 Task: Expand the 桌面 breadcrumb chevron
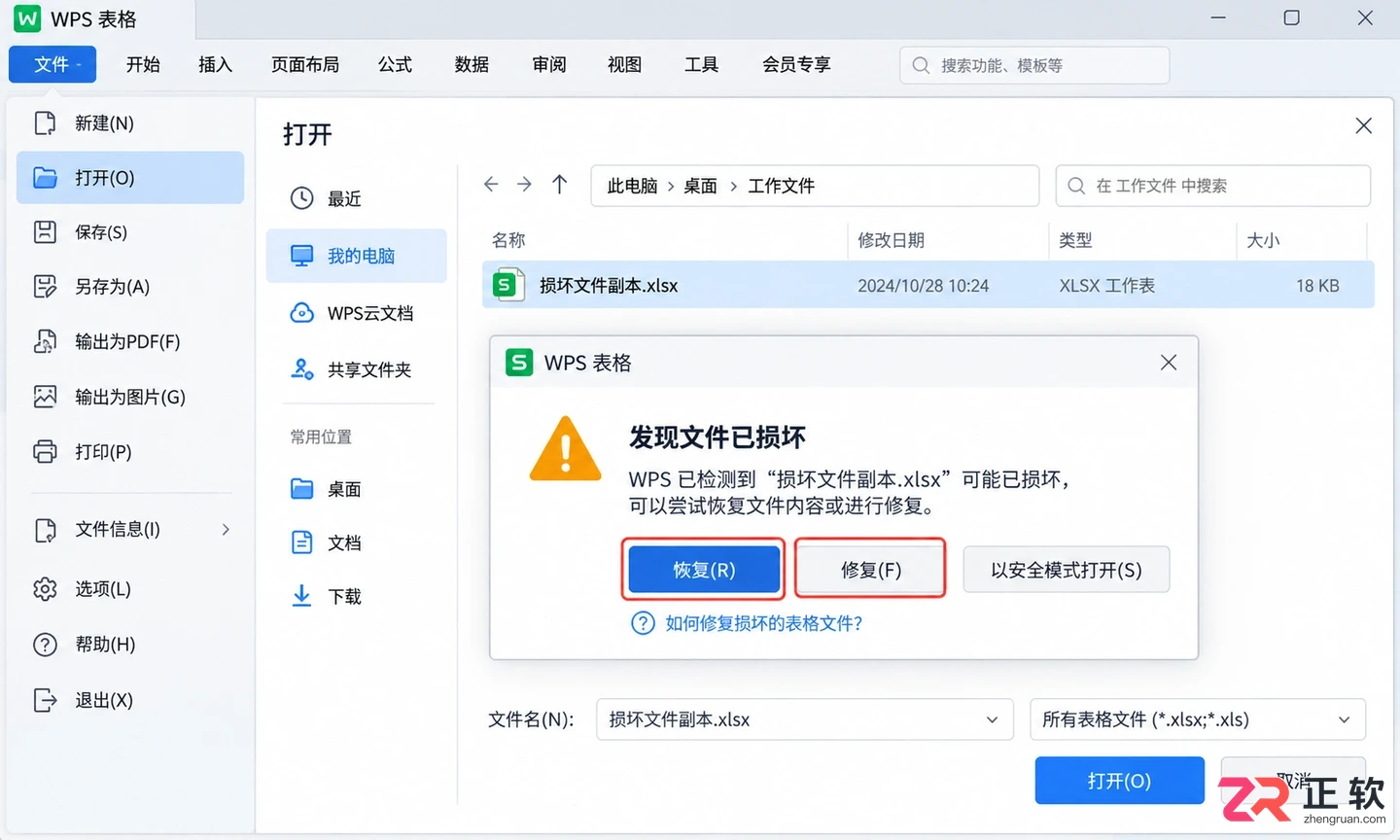point(733,186)
